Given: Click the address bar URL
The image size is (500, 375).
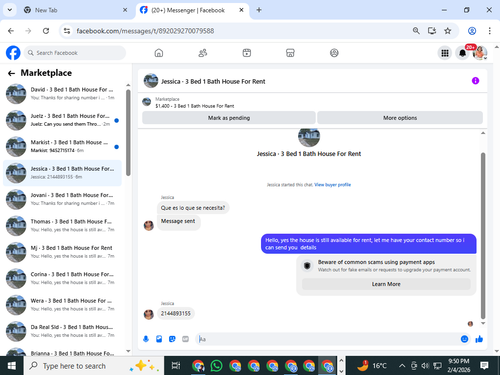Looking at the screenshot, I should (x=145, y=31).
